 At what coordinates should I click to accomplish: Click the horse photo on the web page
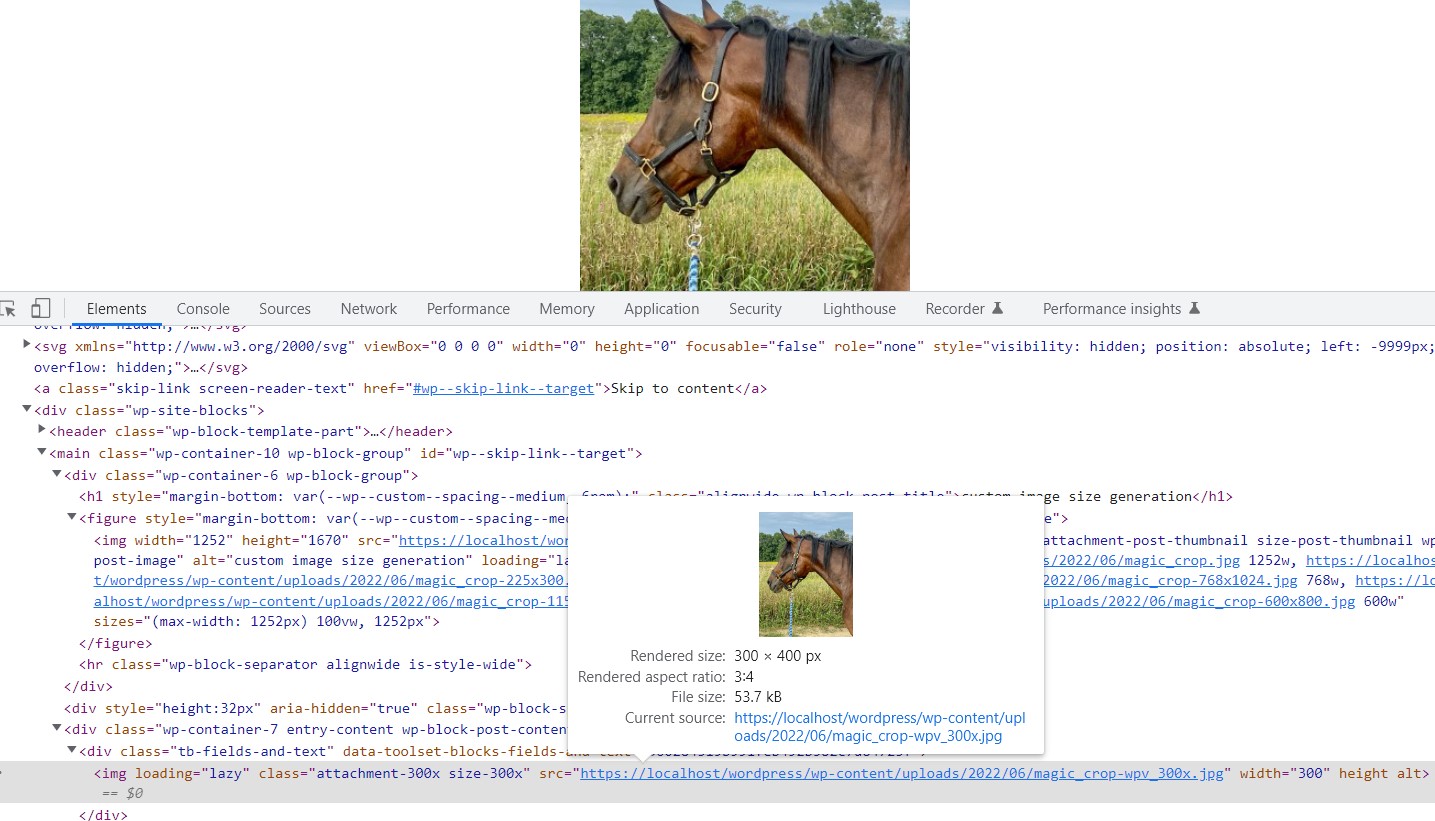(745, 145)
